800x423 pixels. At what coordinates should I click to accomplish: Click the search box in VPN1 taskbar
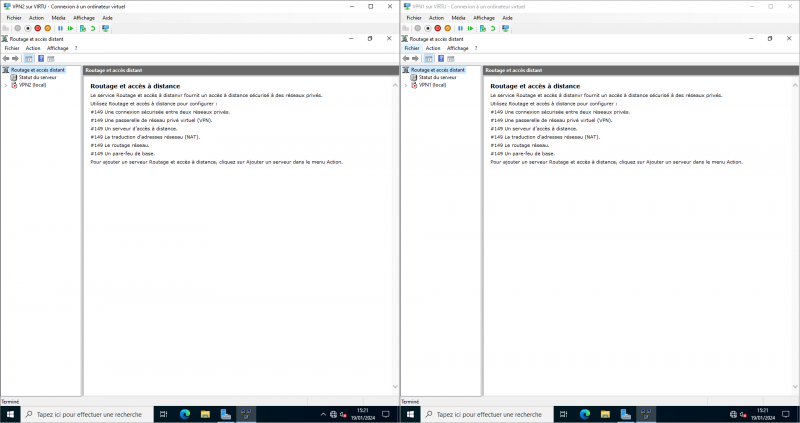(487, 414)
